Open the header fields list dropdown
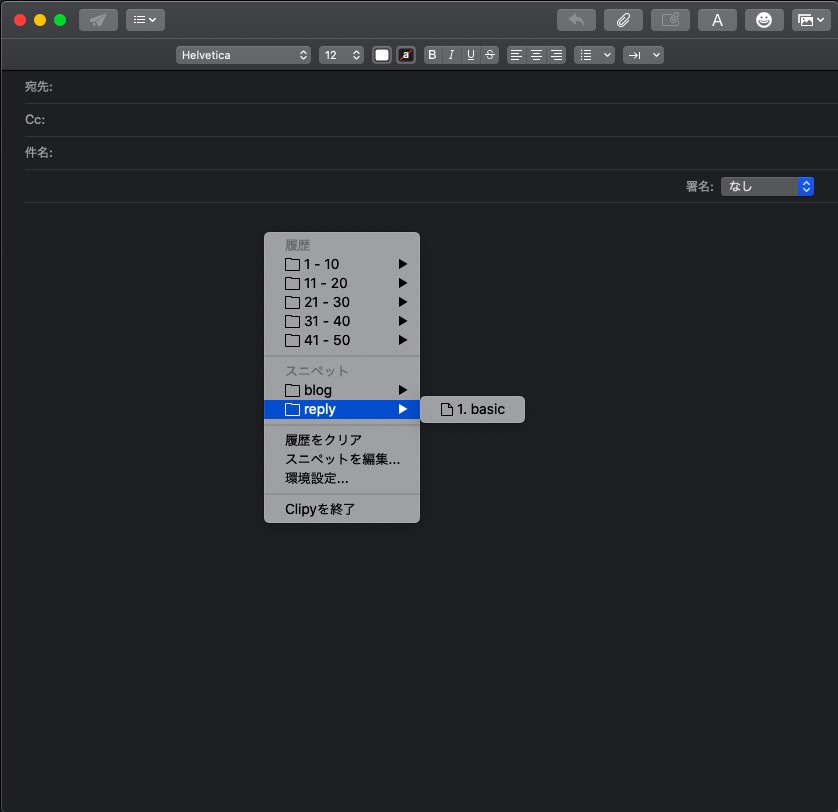Image resolution: width=838 pixels, height=812 pixels. click(145, 20)
